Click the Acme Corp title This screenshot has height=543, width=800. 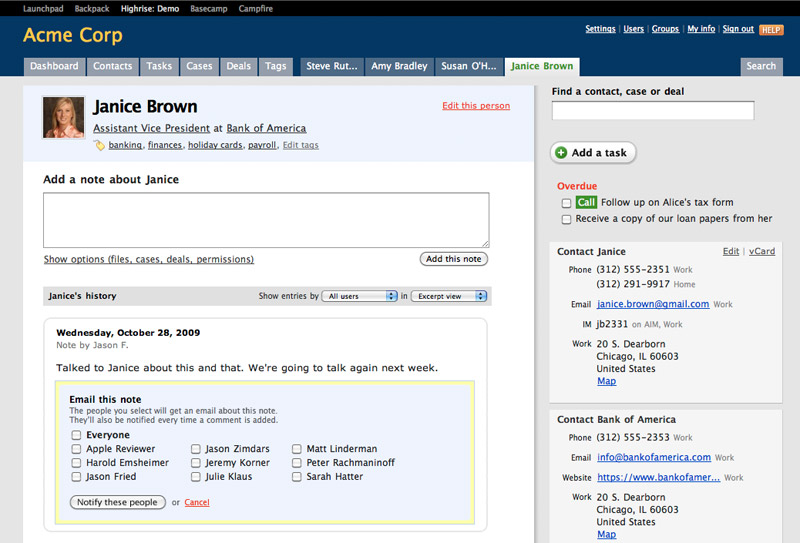coord(73,35)
